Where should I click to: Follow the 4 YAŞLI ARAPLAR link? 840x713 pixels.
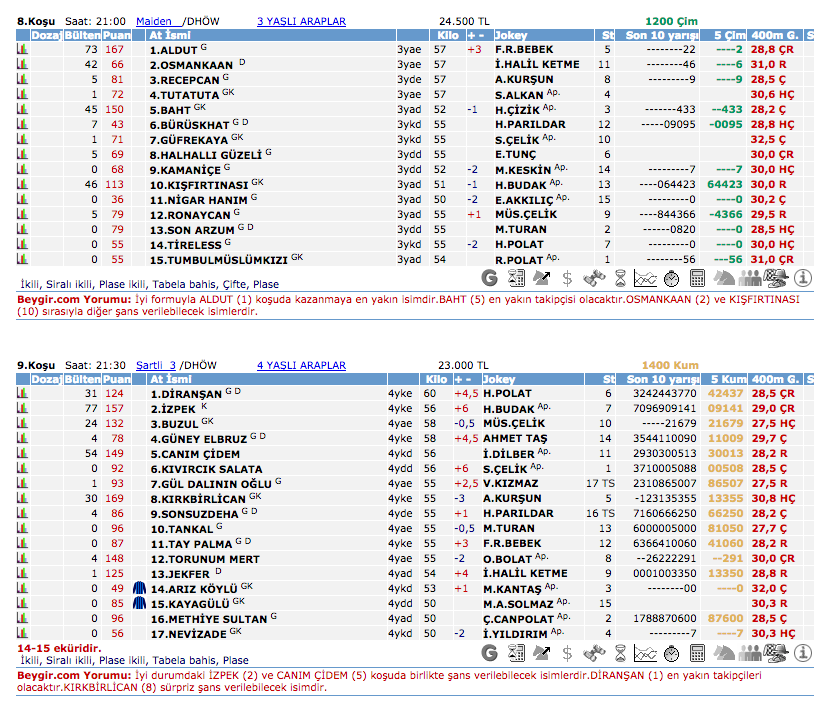301,366
